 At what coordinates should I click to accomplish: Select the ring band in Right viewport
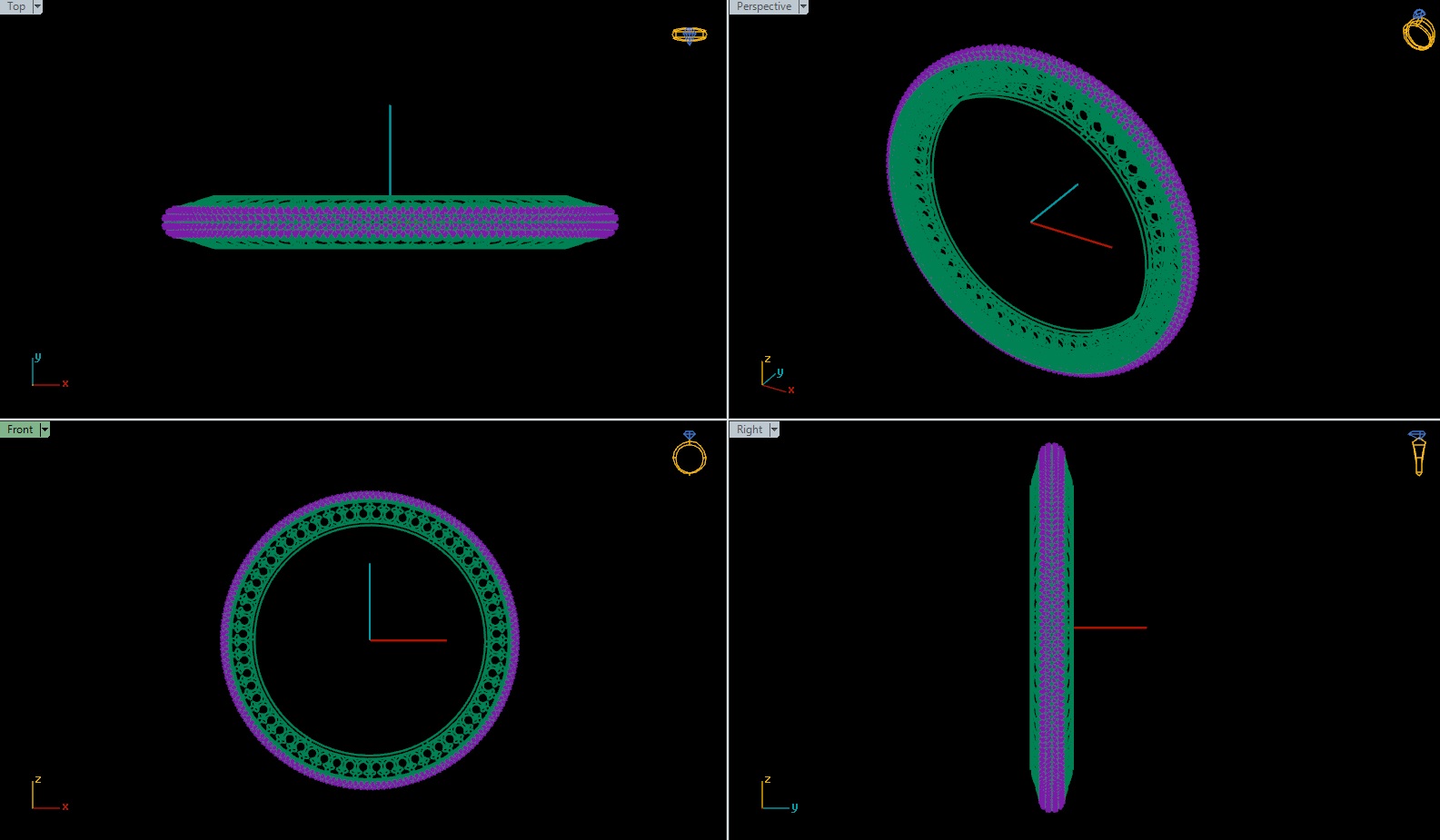point(1051,627)
